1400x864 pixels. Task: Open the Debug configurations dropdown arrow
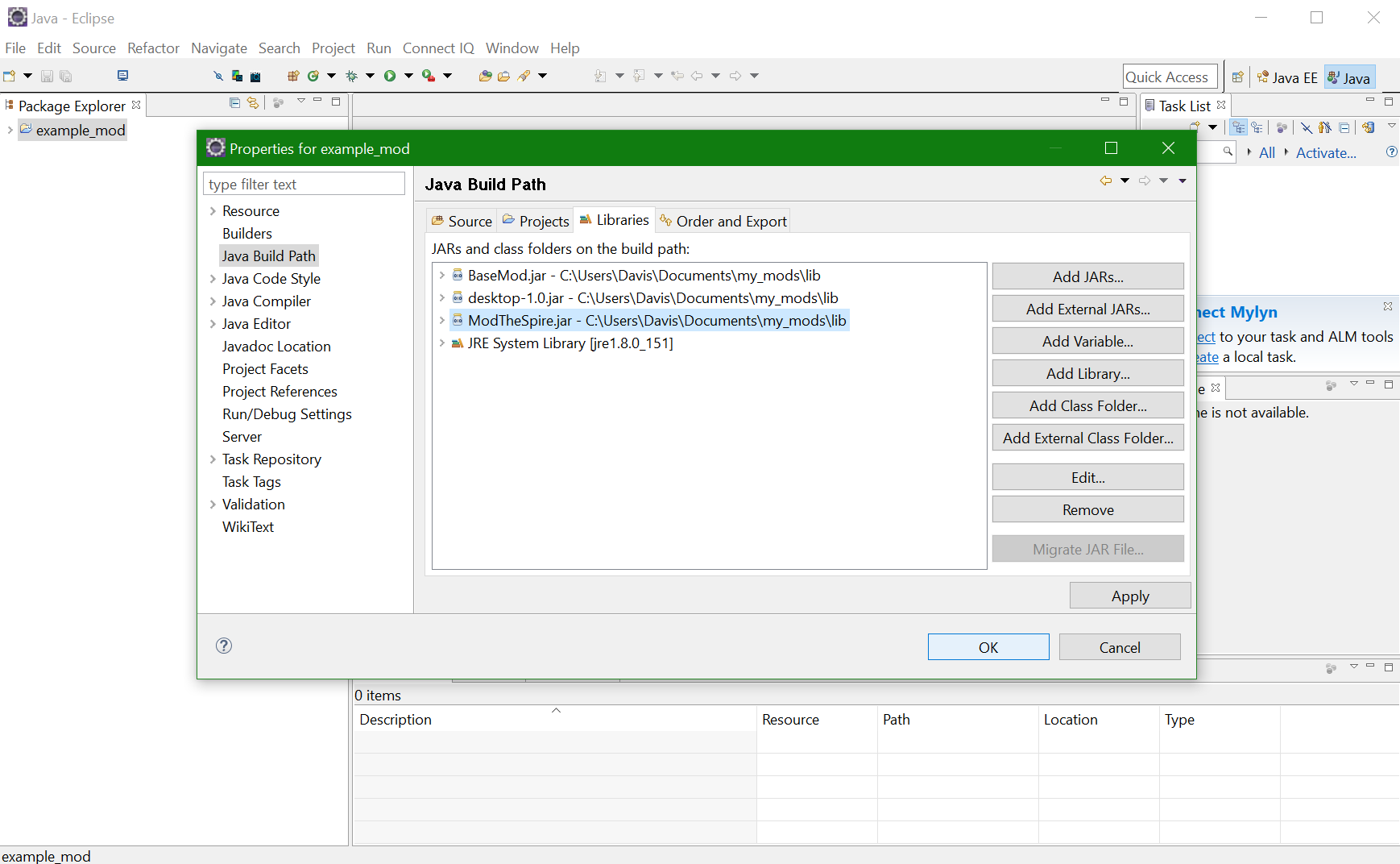[x=371, y=76]
